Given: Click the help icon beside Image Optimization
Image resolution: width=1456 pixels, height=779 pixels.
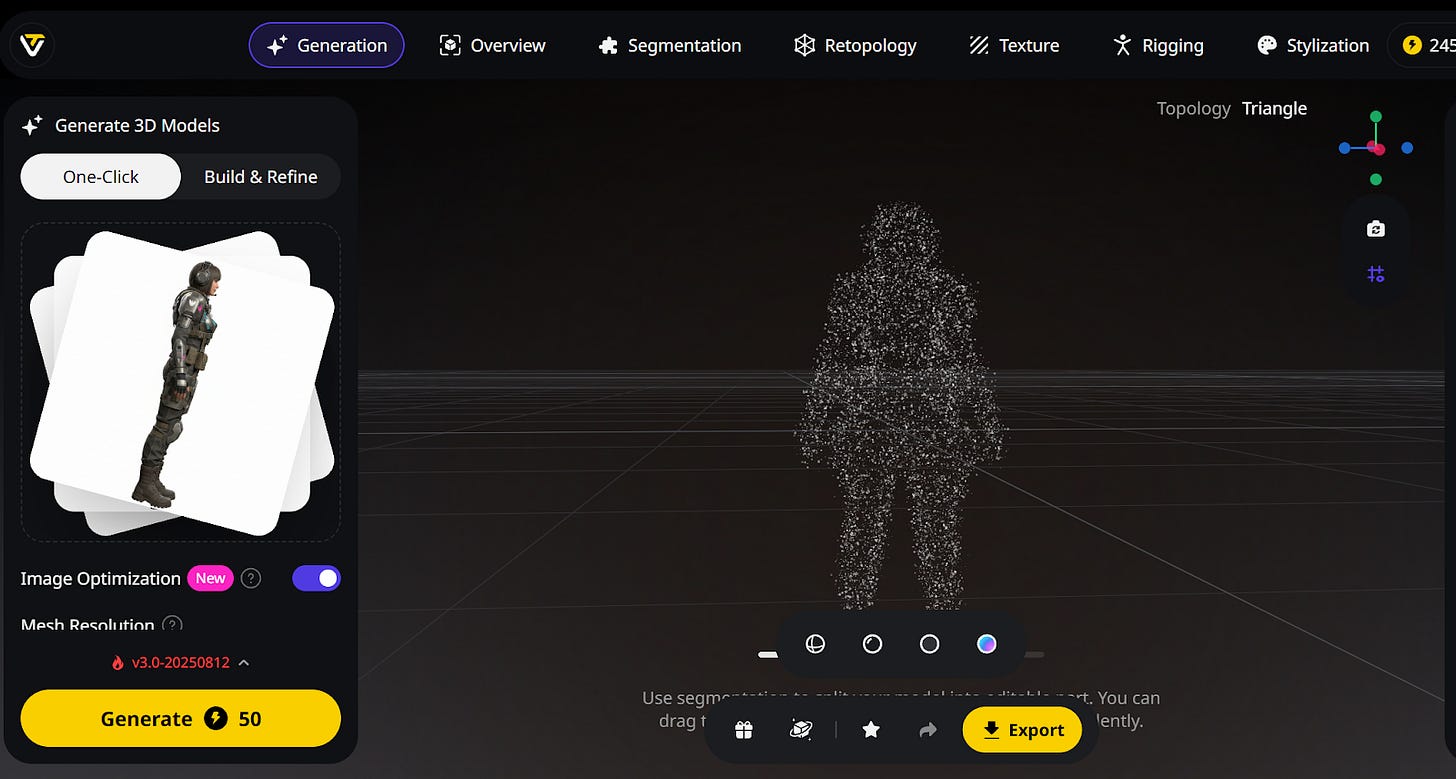Looking at the screenshot, I should (x=252, y=578).
